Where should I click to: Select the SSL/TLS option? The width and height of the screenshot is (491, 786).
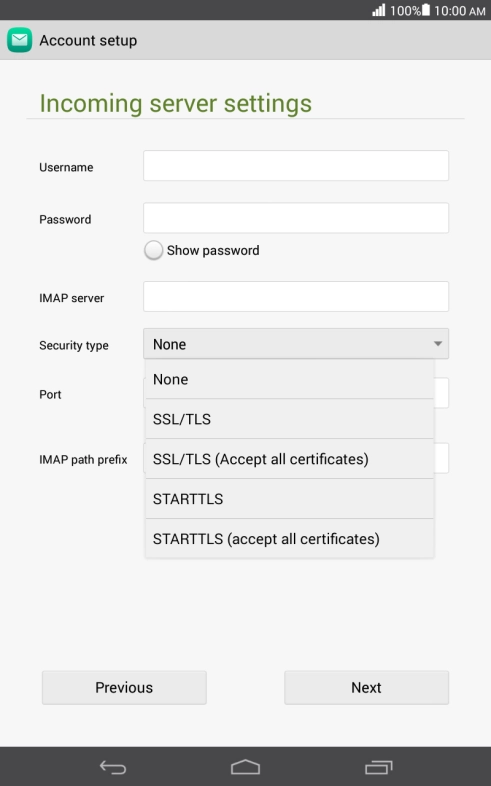click(290, 419)
